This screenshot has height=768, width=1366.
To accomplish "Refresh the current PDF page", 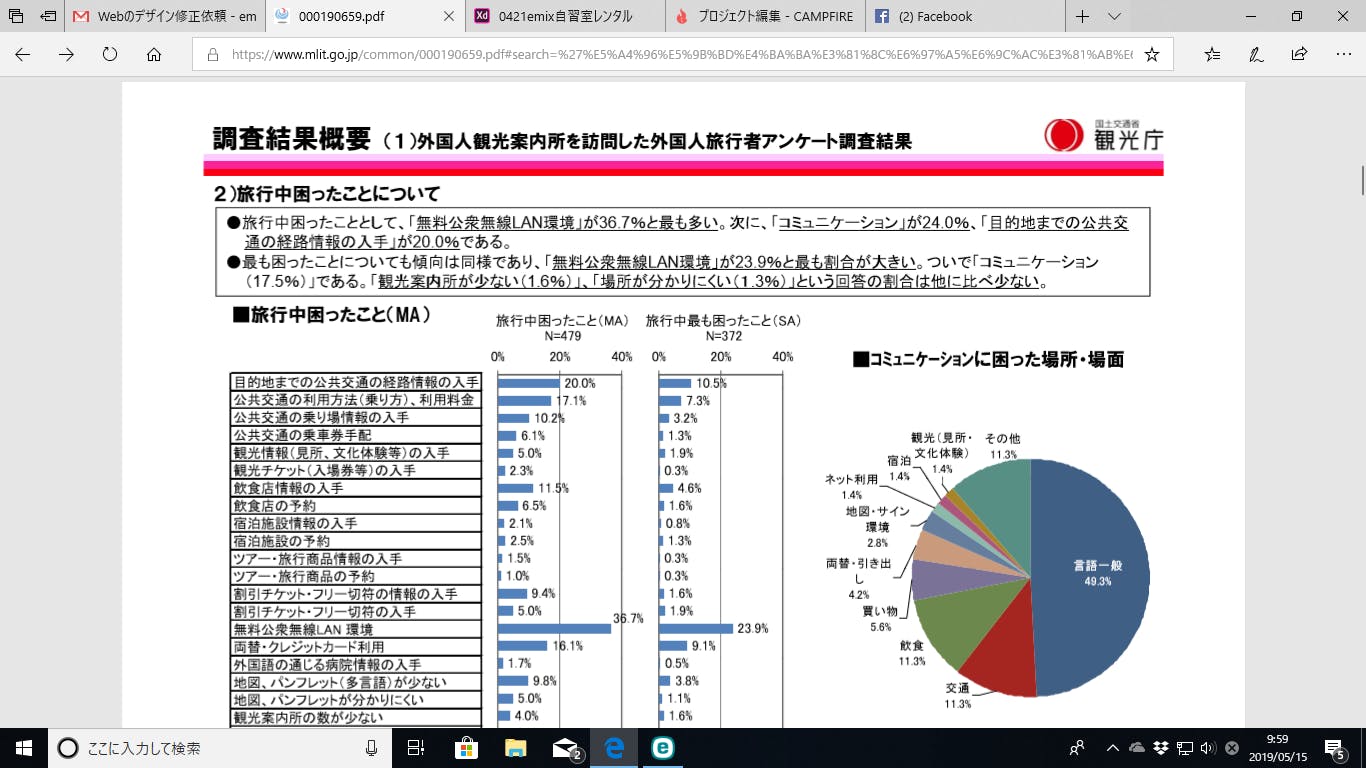I will click(110, 54).
